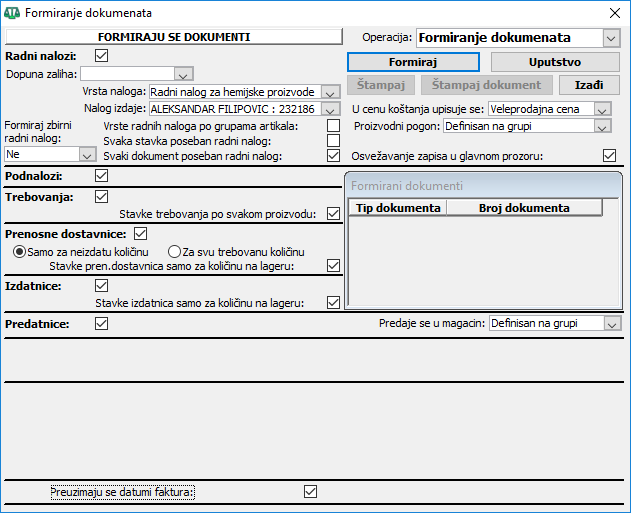Toggle Preuzimaju se datumi faktura checkbox
Viewport: 631px width, 513px height.
tap(310, 492)
